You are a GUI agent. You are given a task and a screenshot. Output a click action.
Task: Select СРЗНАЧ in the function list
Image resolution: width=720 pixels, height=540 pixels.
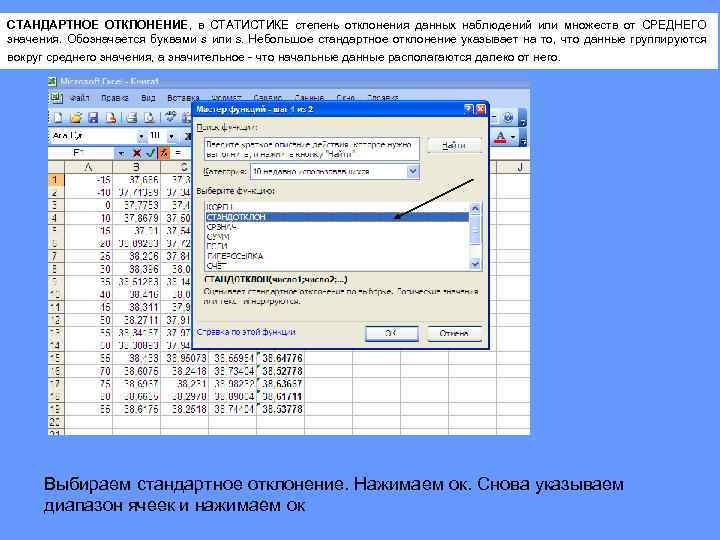coord(337,227)
